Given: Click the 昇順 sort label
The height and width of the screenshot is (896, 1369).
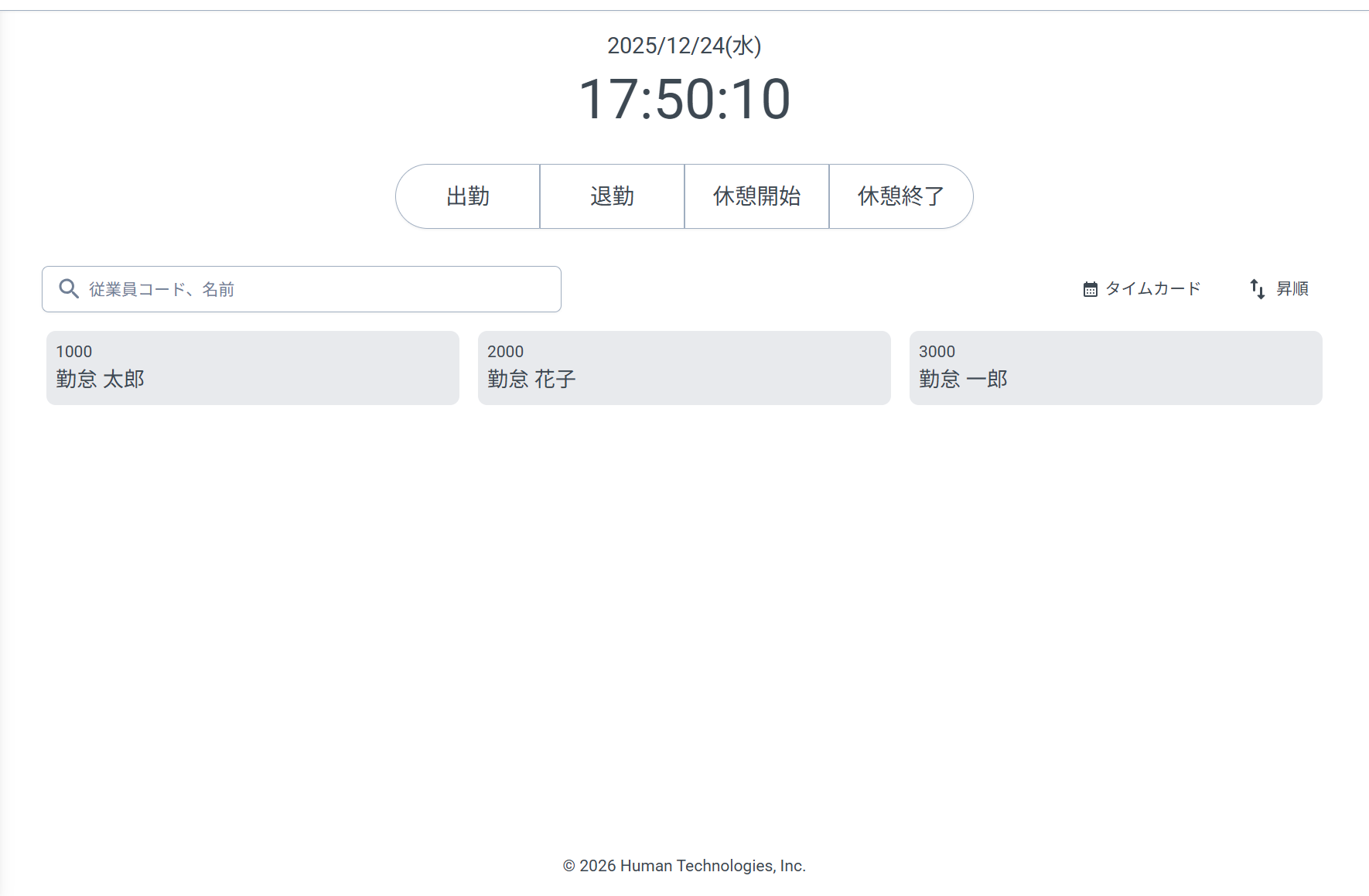Looking at the screenshot, I should 1292,288.
